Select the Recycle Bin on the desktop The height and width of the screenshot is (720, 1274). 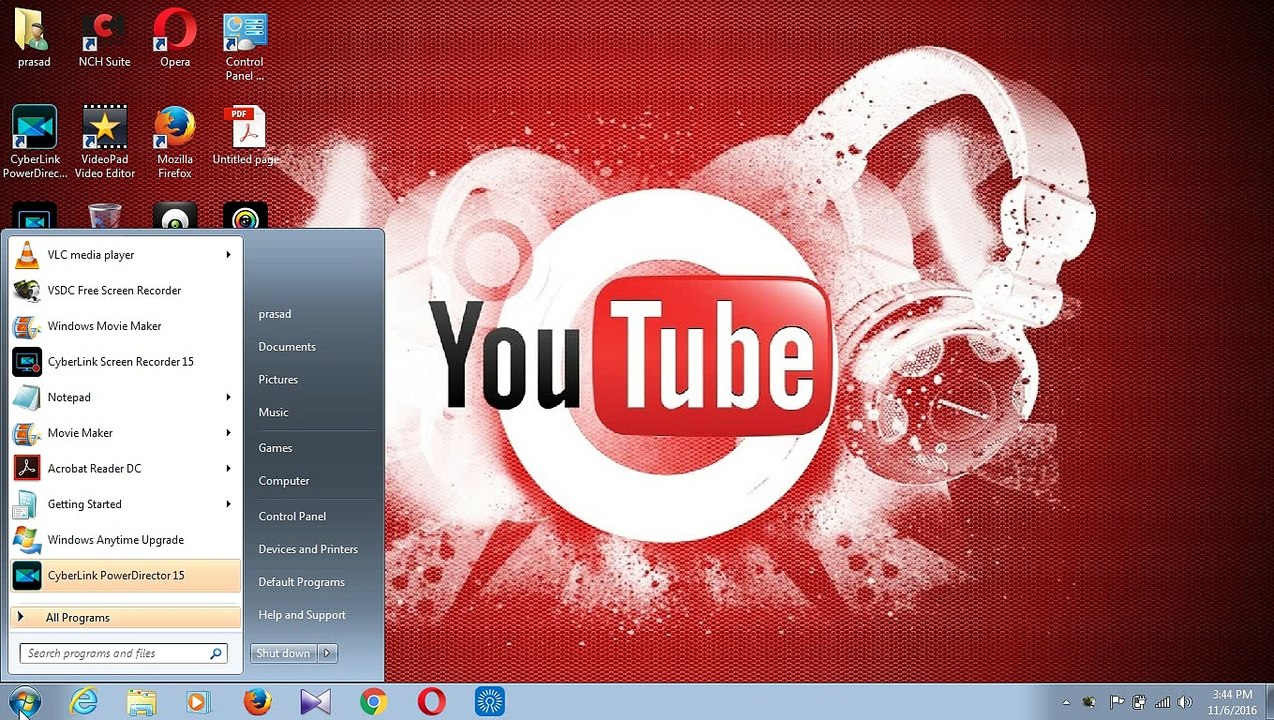[104, 216]
